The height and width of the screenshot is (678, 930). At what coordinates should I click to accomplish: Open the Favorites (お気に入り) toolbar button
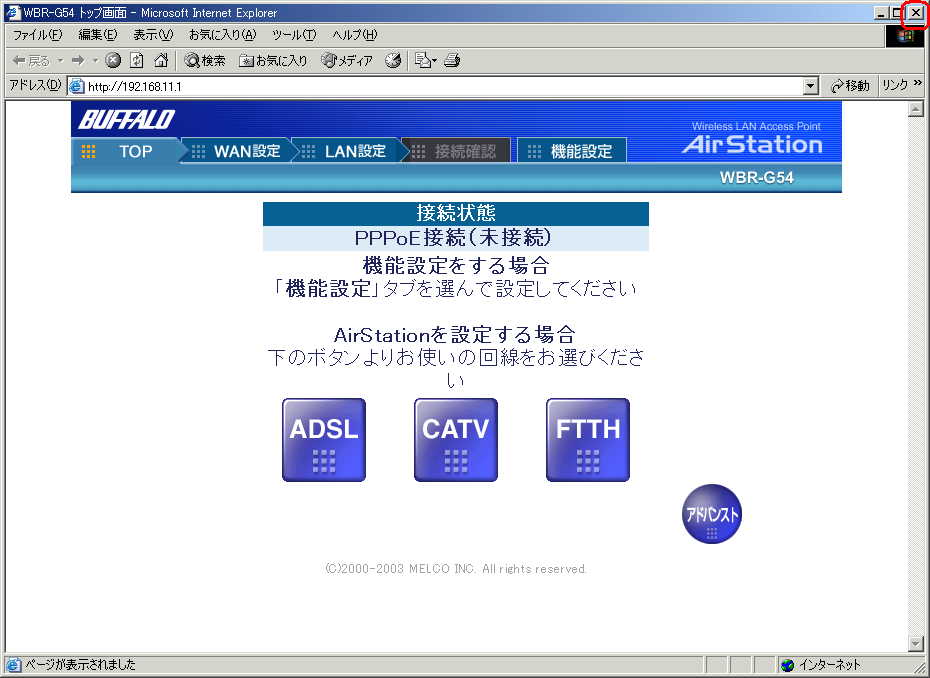tap(273, 61)
